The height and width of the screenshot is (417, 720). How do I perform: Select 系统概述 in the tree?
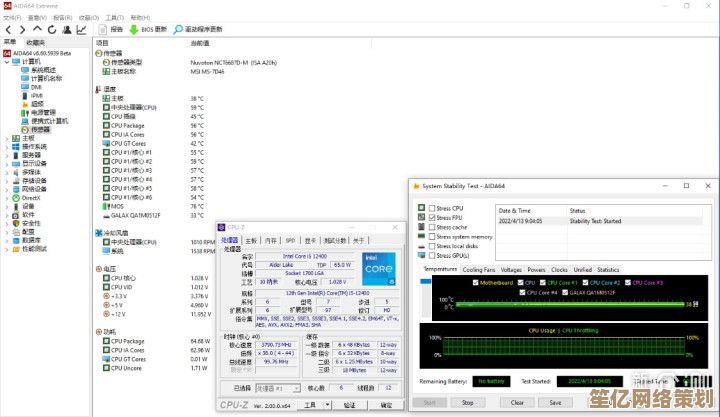click(43, 70)
